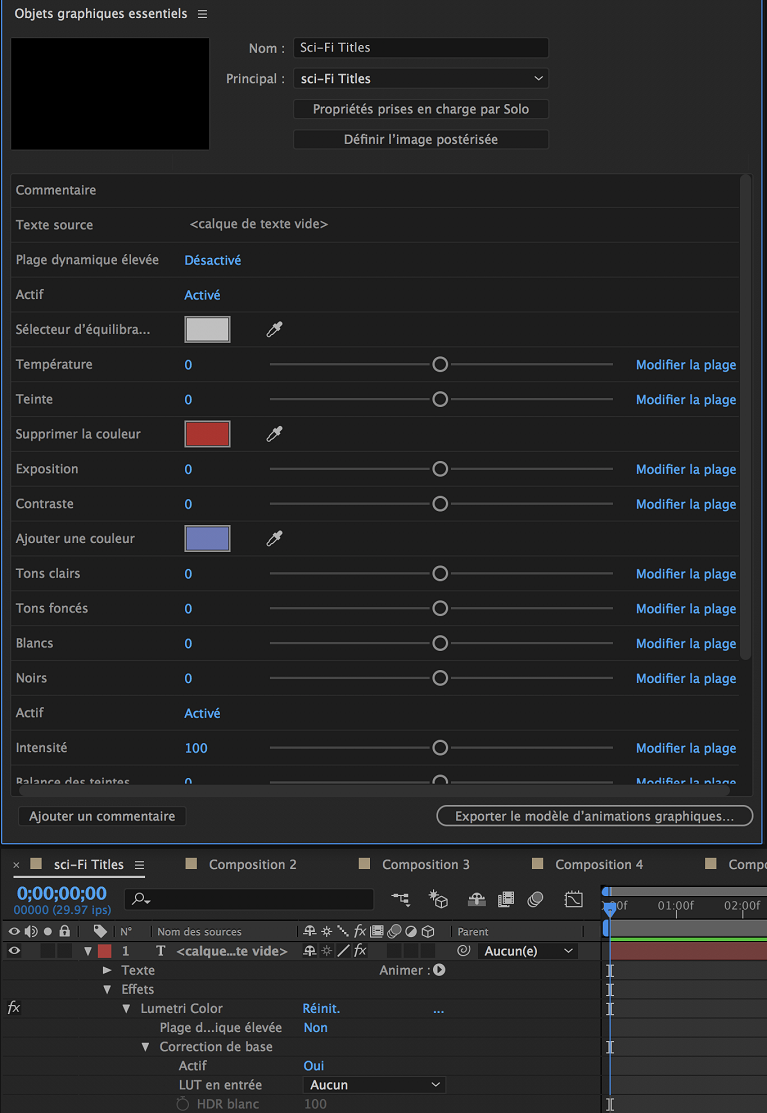Enable frame blending filmstrip icon
This screenshot has height=1113, width=767.
point(506,899)
